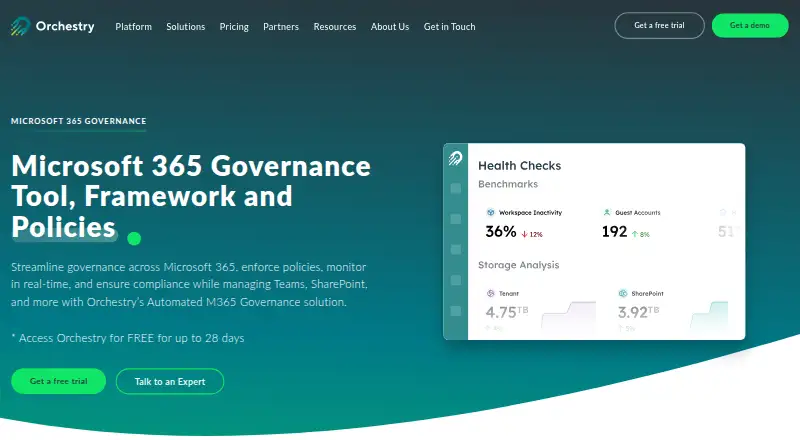Click the Guest Accounts label
This screenshot has width=800, height=440.
click(x=638, y=212)
